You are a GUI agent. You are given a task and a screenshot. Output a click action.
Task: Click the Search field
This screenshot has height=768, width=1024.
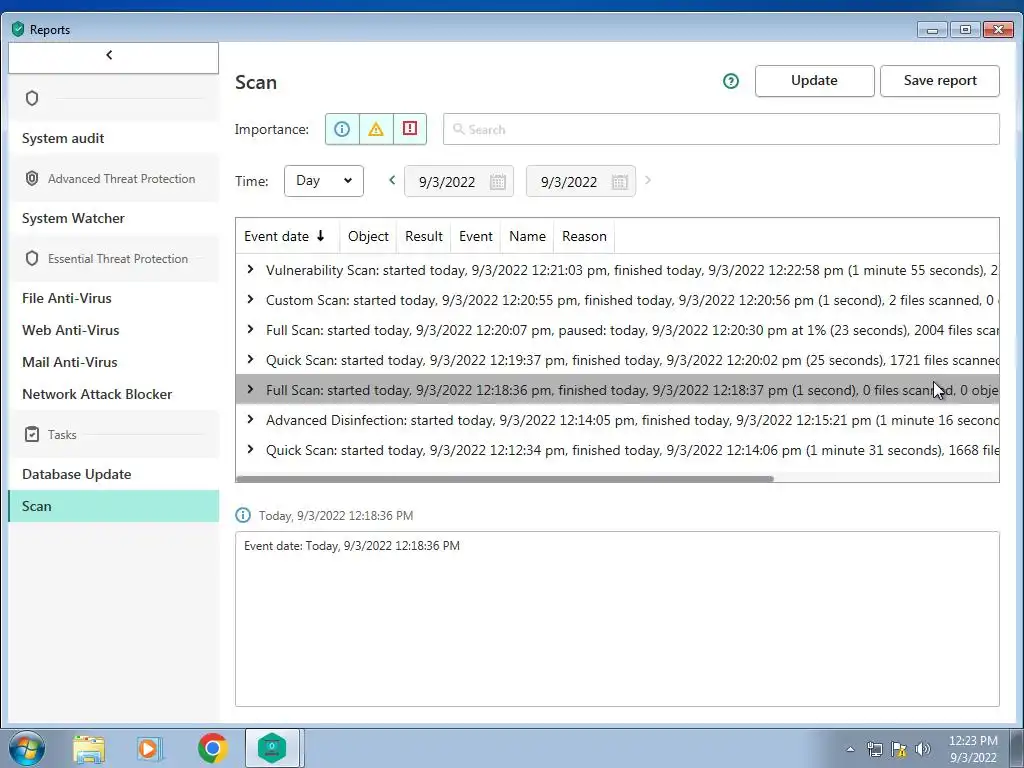click(721, 129)
